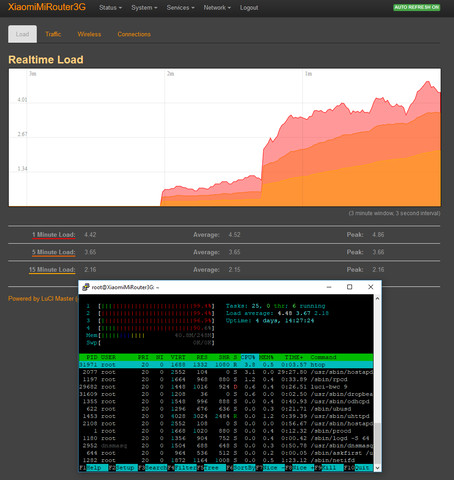The image size is (454, 480).
Task: Click F6 SortBy in htop footer
Action: [241, 468]
